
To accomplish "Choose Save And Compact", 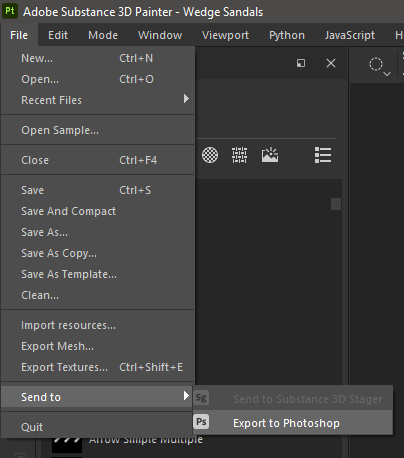I will coord(98,211).
